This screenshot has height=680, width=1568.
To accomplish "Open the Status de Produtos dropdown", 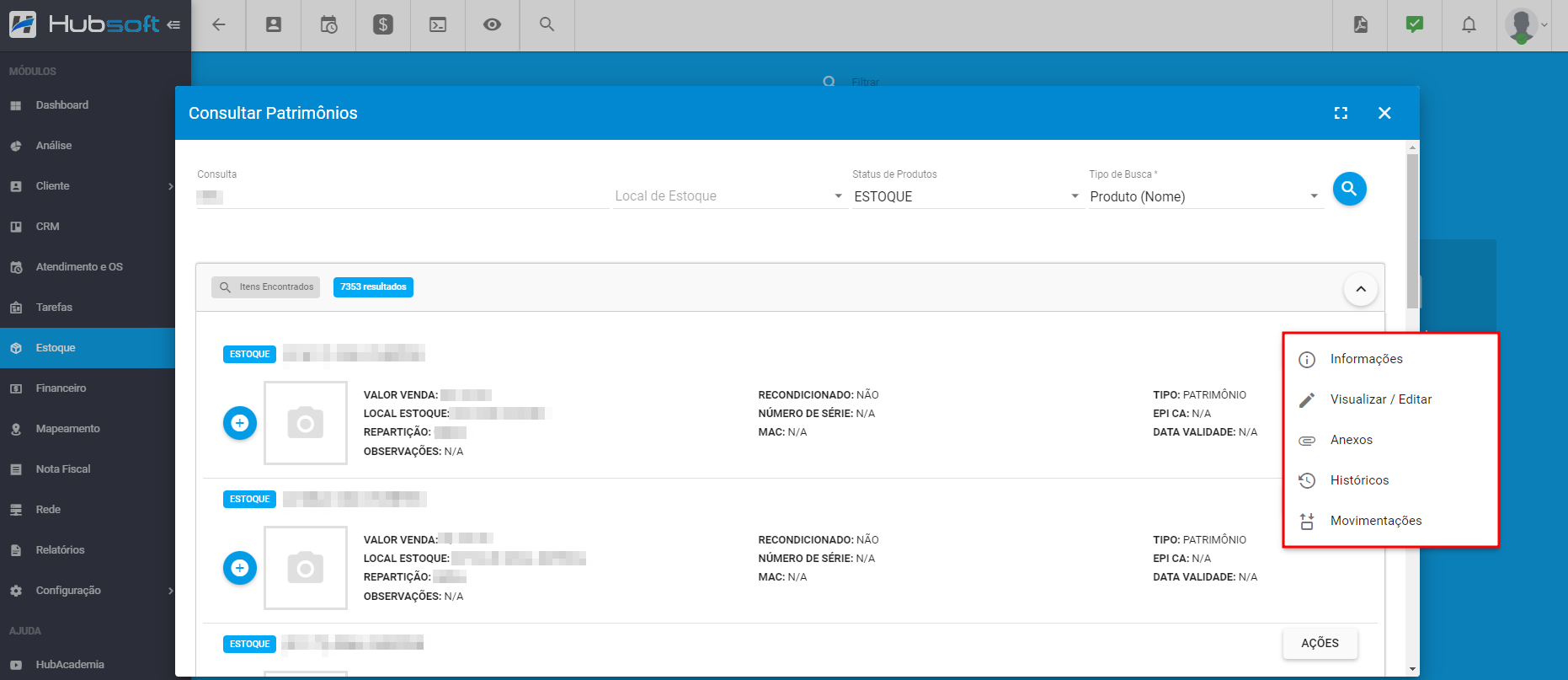I will click(967, 196).
